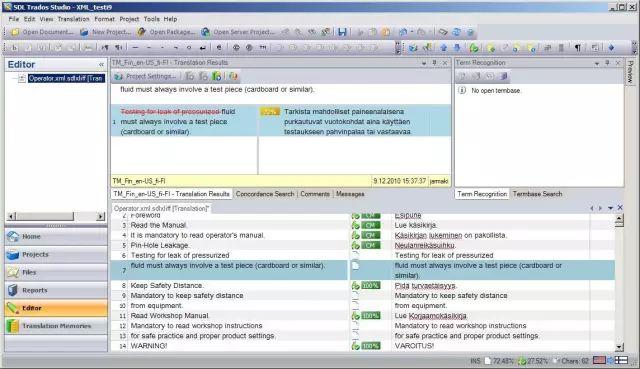640x369 pixels.
Task: Open Term Recognition panel dropdown arrow
Action: [x=597, y=63]
